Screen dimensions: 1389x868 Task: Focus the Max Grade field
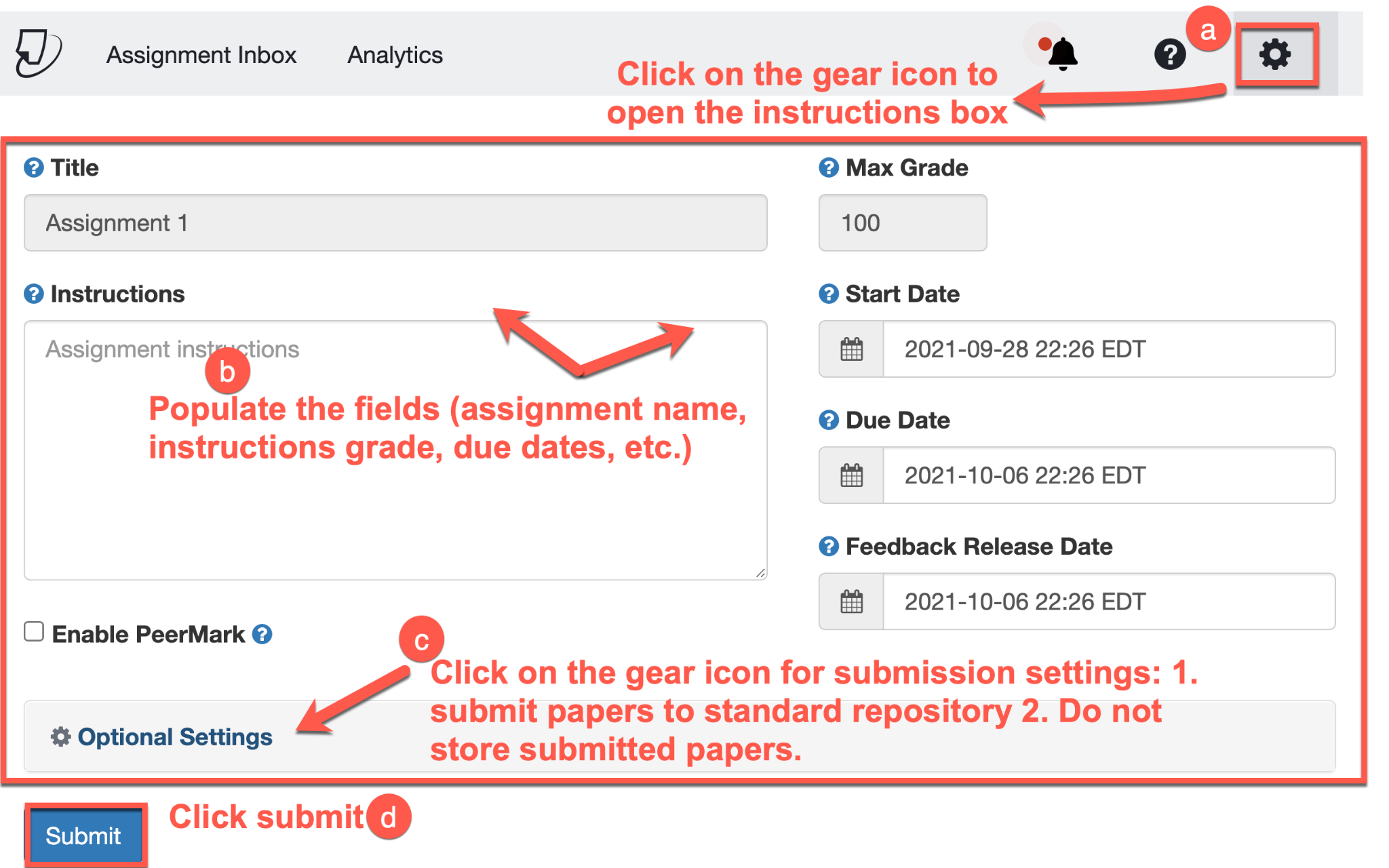(902, 223)
